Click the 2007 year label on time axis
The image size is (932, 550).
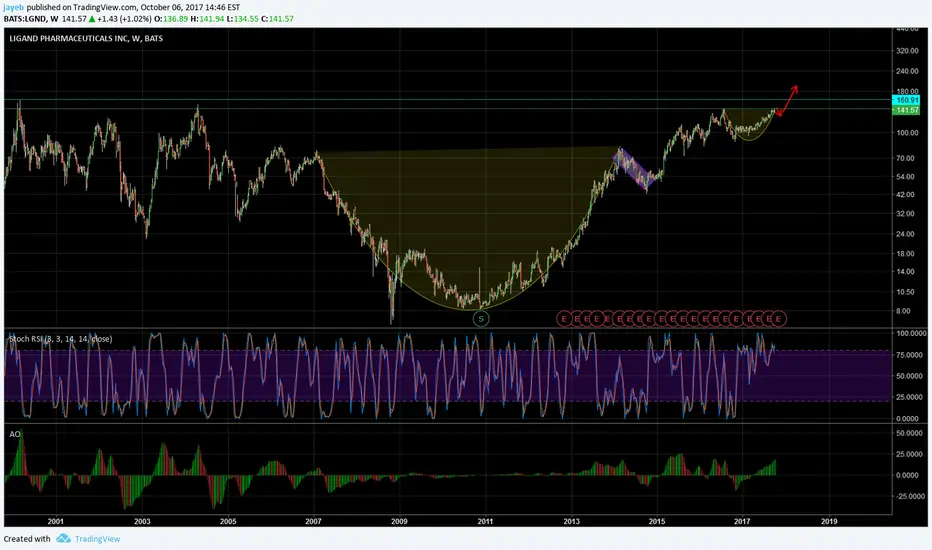(313, 521)
